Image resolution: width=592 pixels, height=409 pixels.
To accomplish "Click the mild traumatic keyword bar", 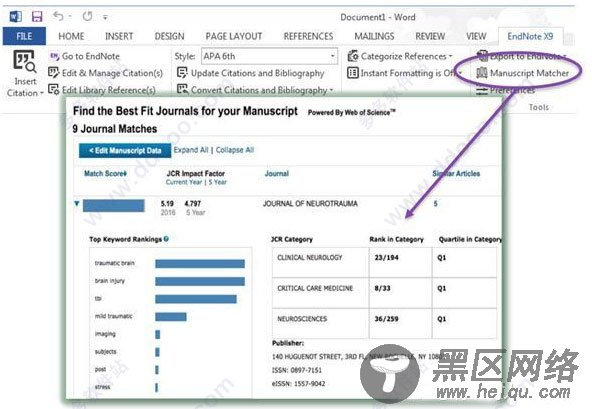I will 171,316.
